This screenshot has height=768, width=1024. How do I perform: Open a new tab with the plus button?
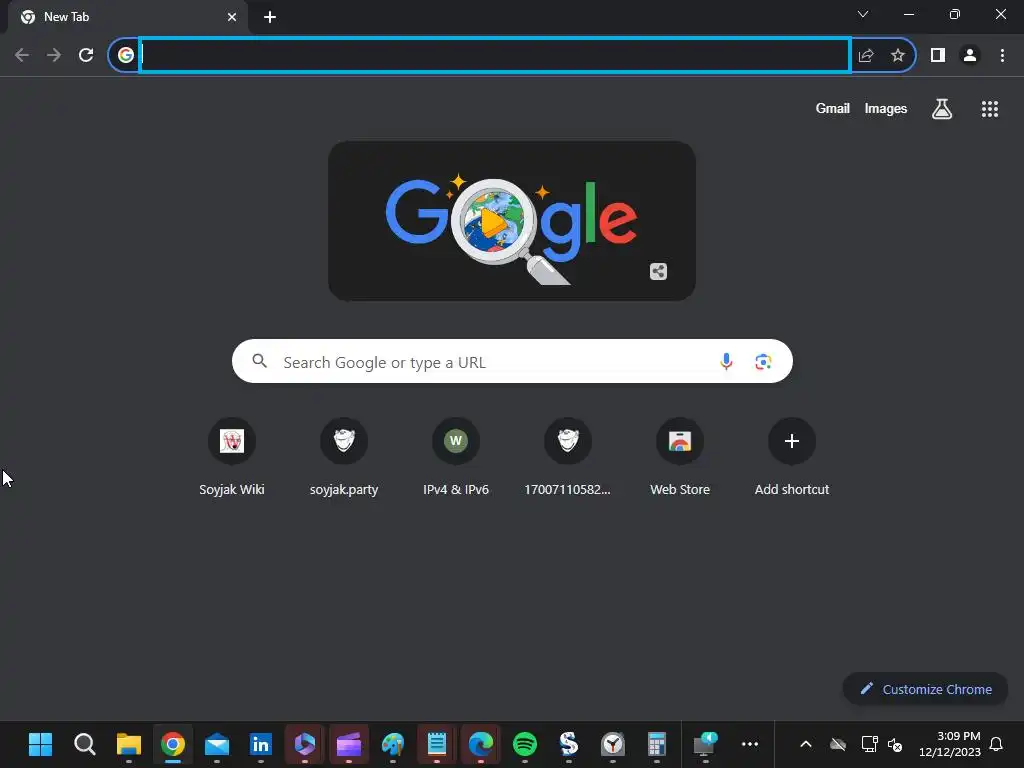[x=270, y=17]
